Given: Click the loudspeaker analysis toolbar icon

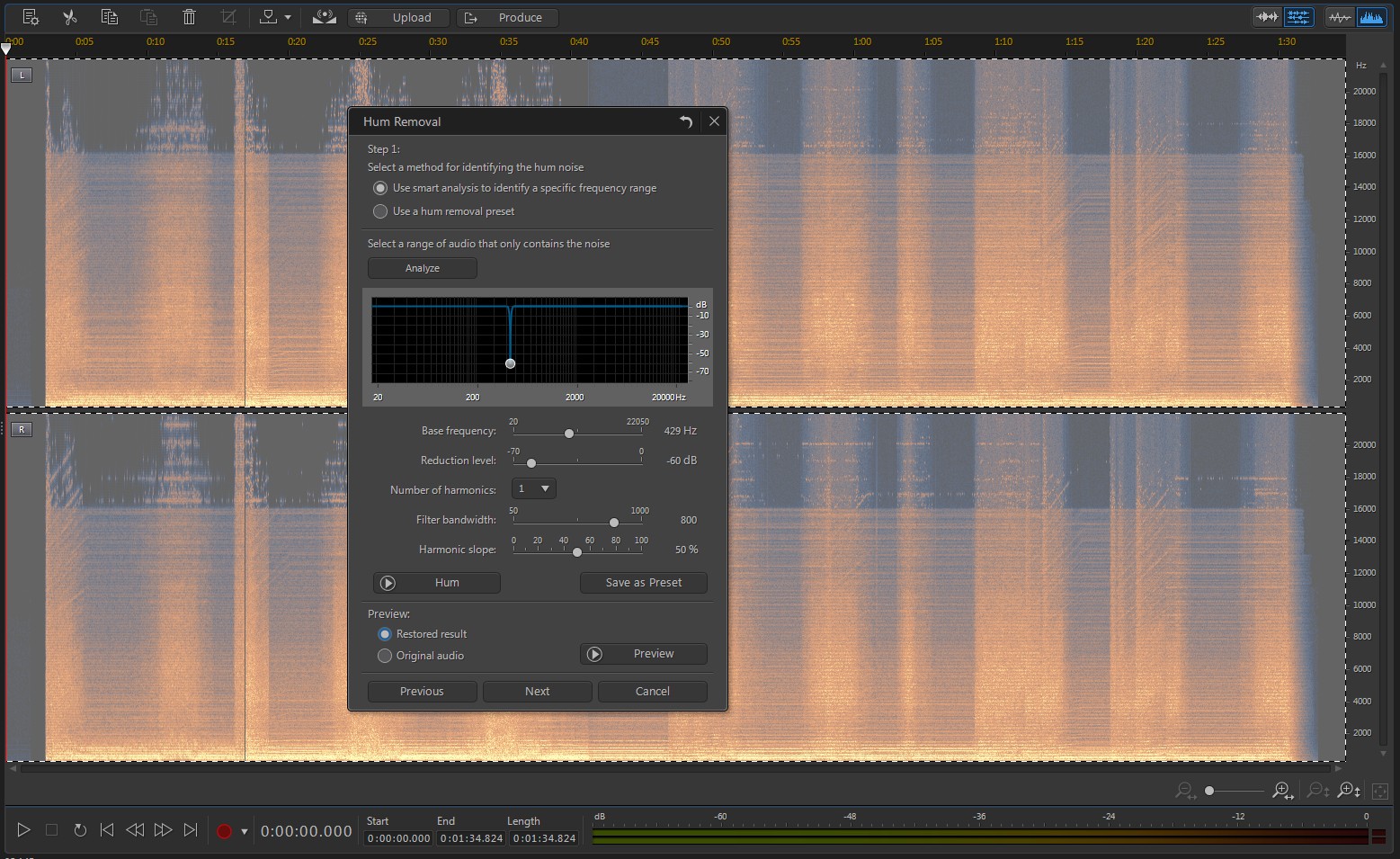Looking at the screenshot, I should (324, 17).
